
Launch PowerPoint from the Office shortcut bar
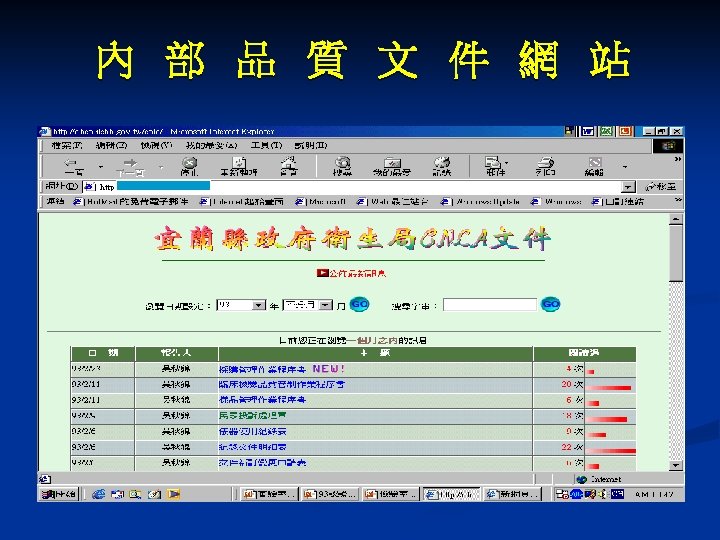[625, 131]
